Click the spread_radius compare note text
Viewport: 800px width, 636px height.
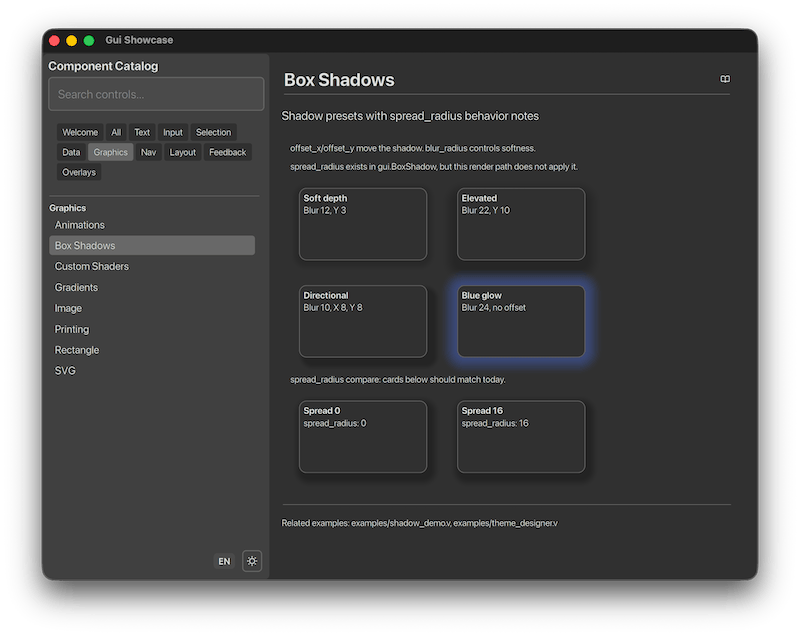397,379
